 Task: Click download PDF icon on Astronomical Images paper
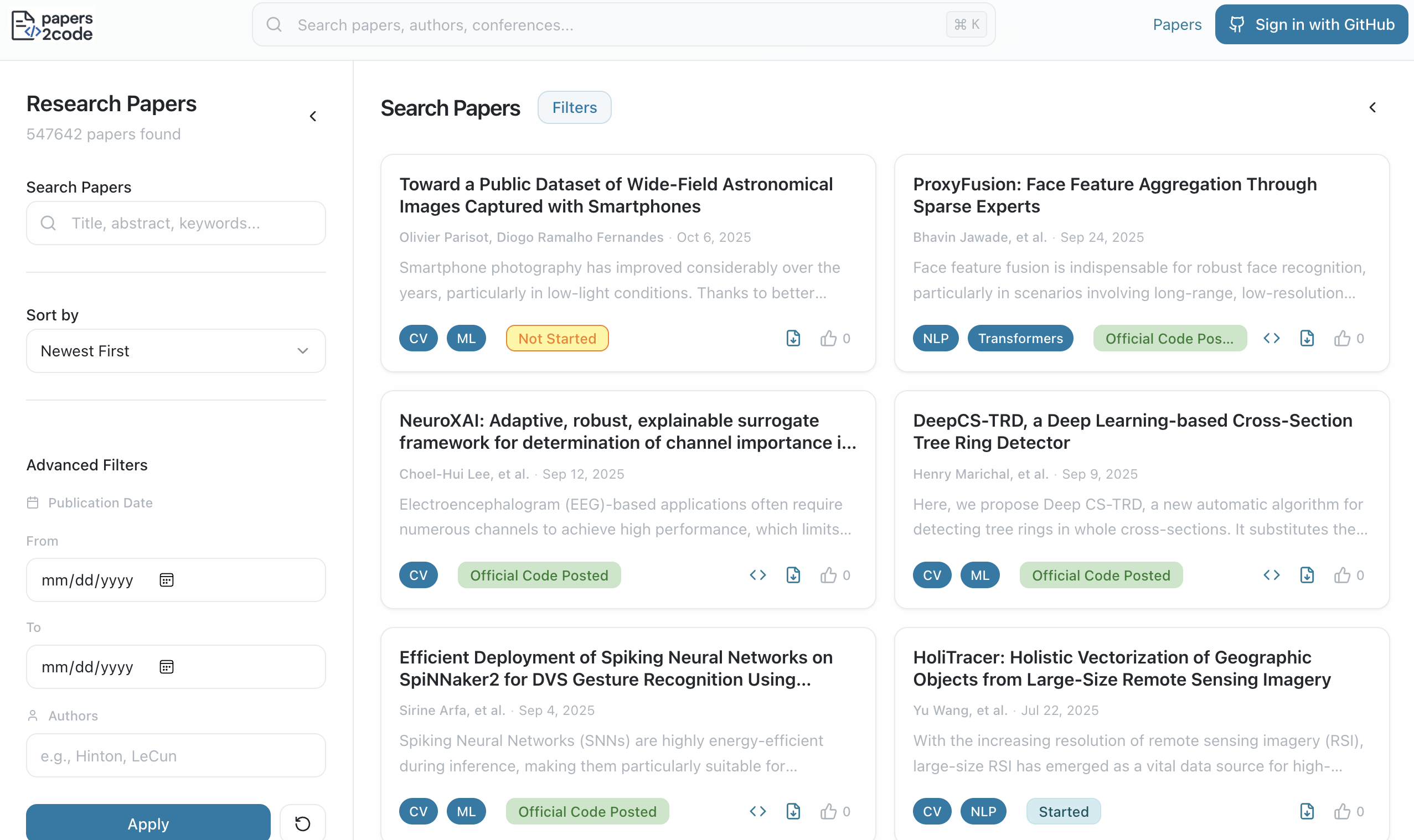click(x=793, y=339)
